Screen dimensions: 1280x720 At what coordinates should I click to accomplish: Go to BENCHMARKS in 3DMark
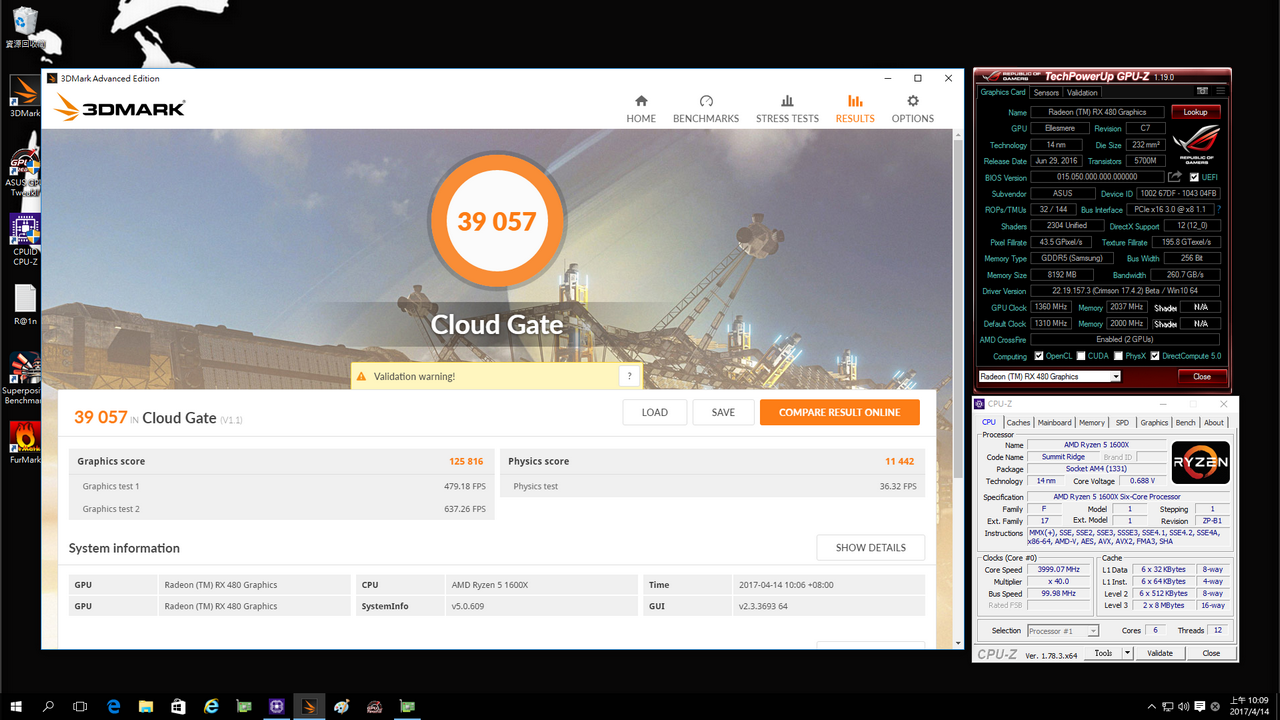coord(706,109)
